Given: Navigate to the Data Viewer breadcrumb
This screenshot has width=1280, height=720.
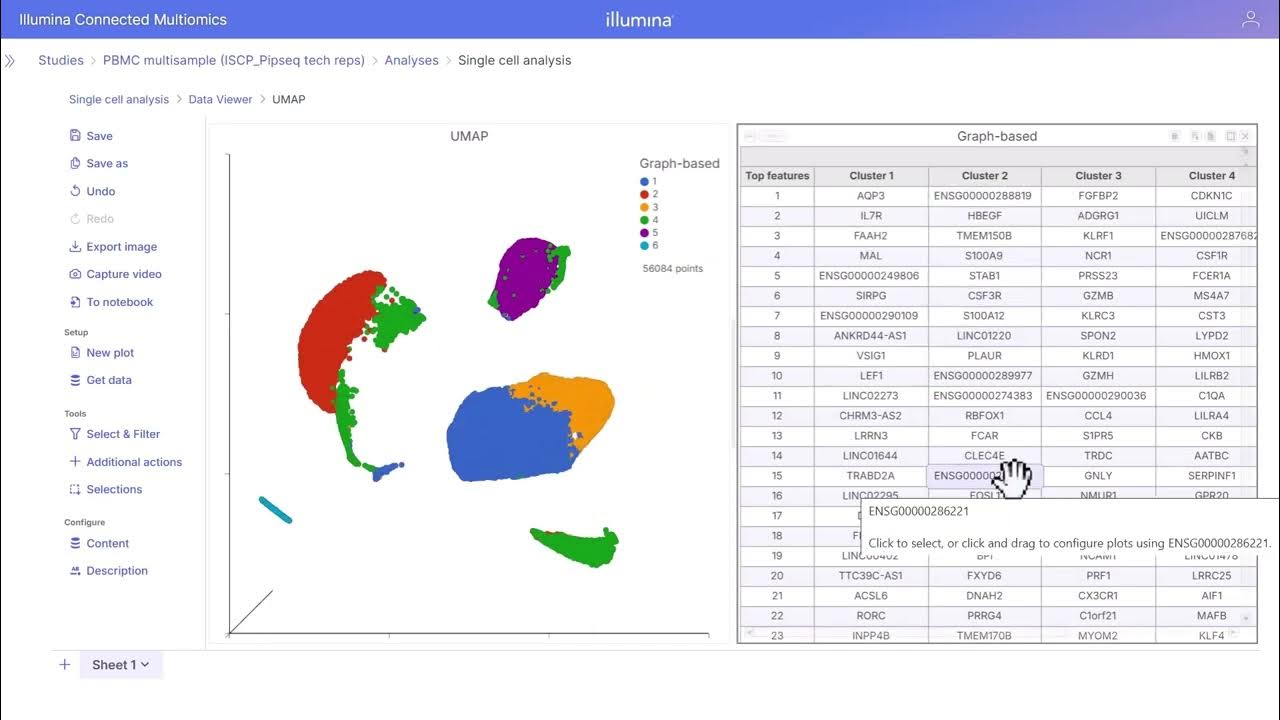Looking at the screenshot, I should click(221, 99).
